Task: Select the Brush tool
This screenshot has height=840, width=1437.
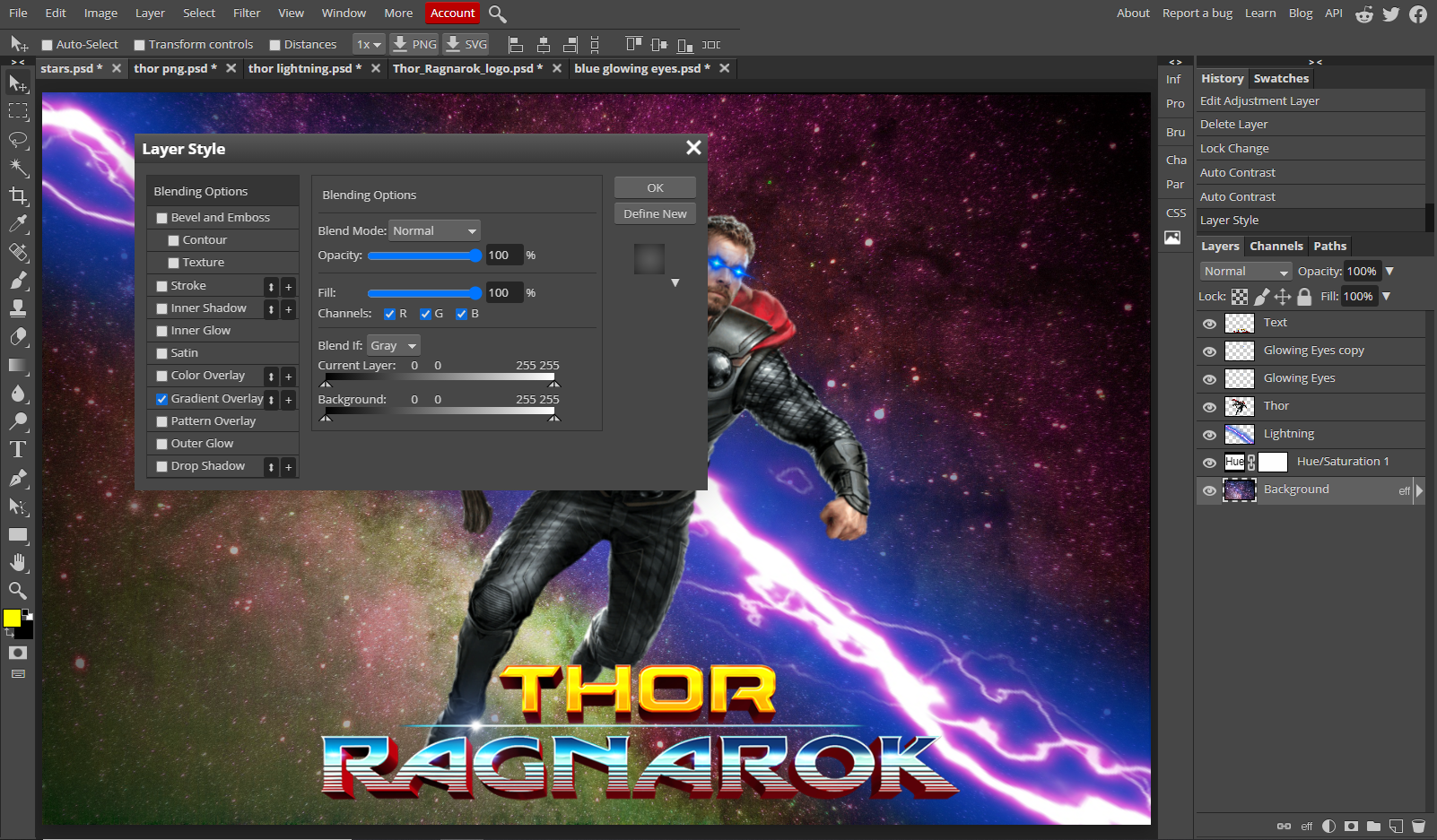Action: (x=18, y=281)
